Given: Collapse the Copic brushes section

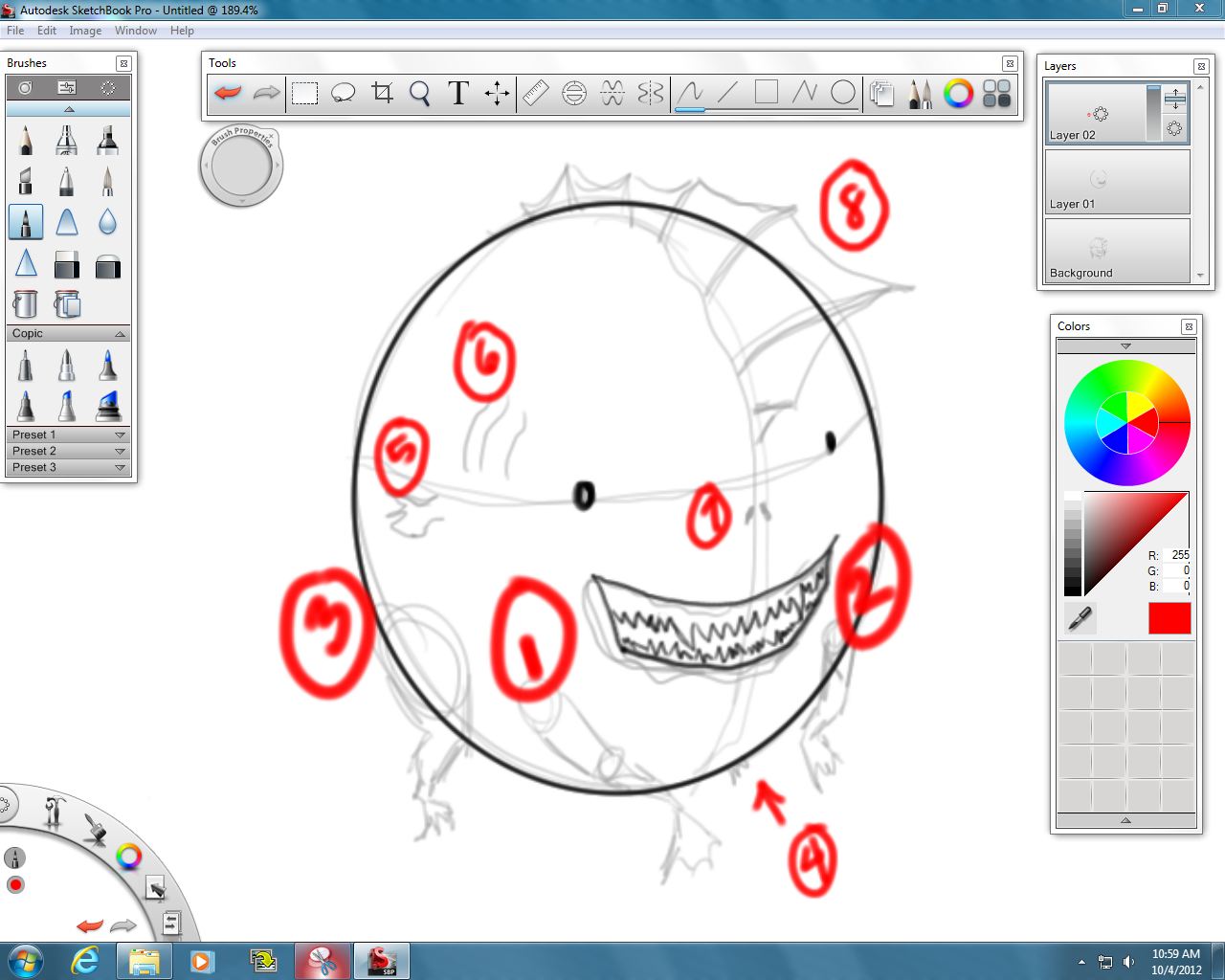Looking at the screenshot, I should [x=120, y=333].
